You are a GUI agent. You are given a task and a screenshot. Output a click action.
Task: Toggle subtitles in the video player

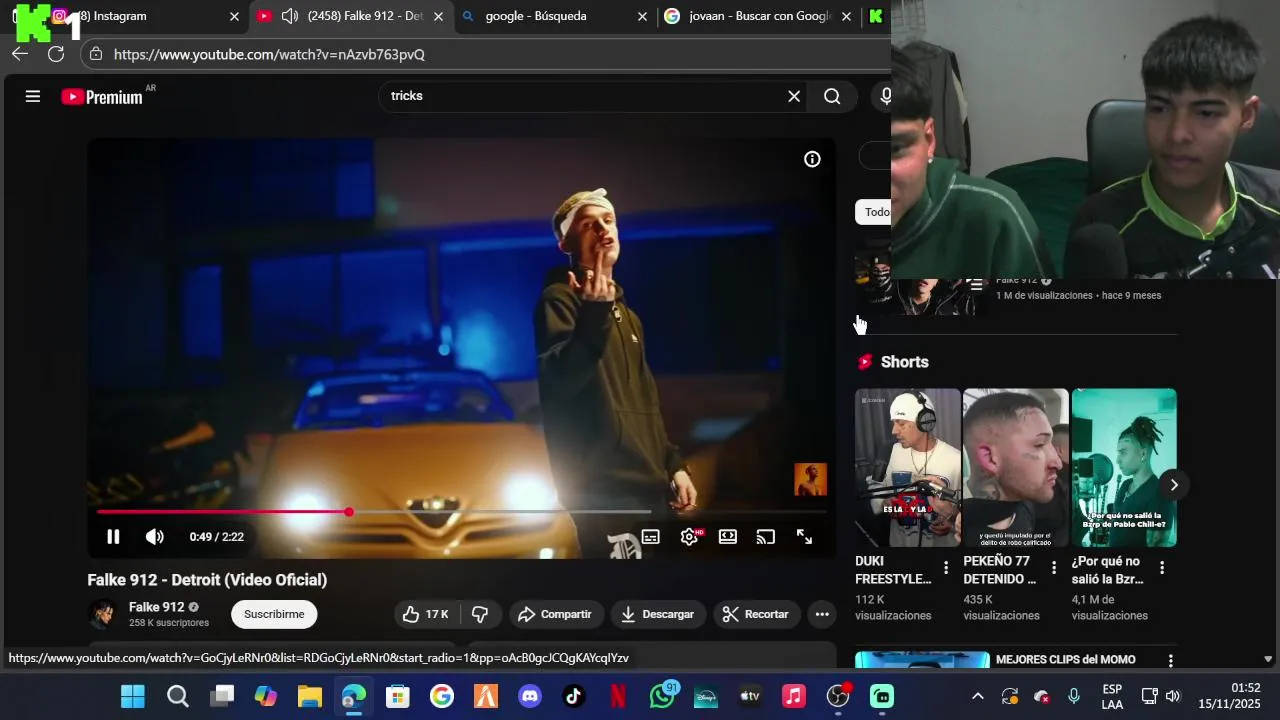point(651,537)
